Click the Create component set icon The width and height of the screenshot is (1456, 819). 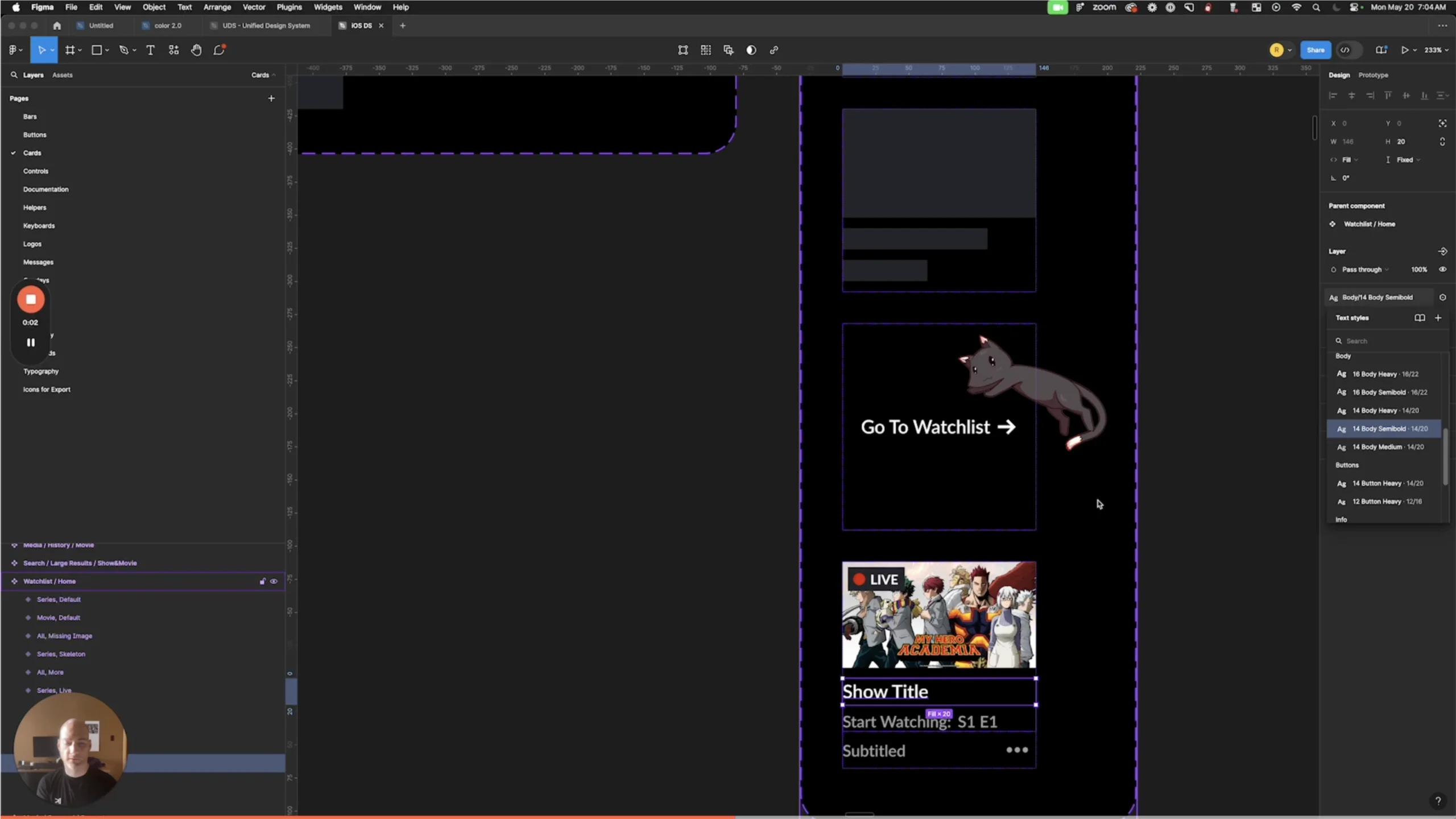tap(706, 50)
